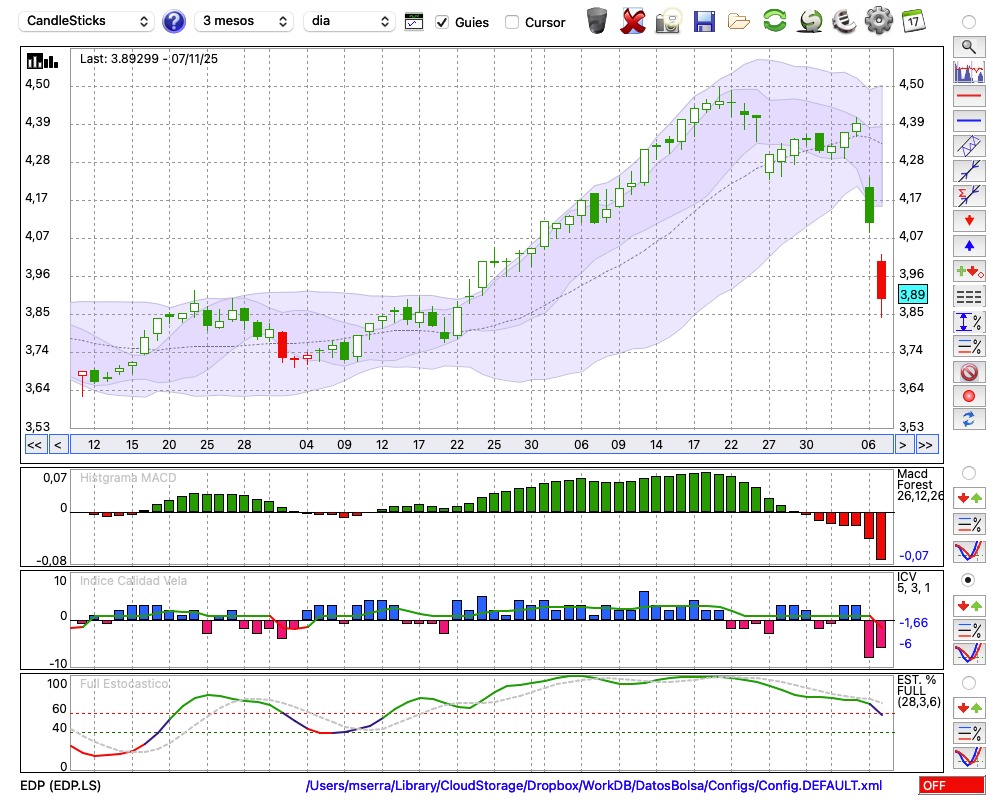Open the dia interval dropdown

pyautogui.click(x=349, y=21)
